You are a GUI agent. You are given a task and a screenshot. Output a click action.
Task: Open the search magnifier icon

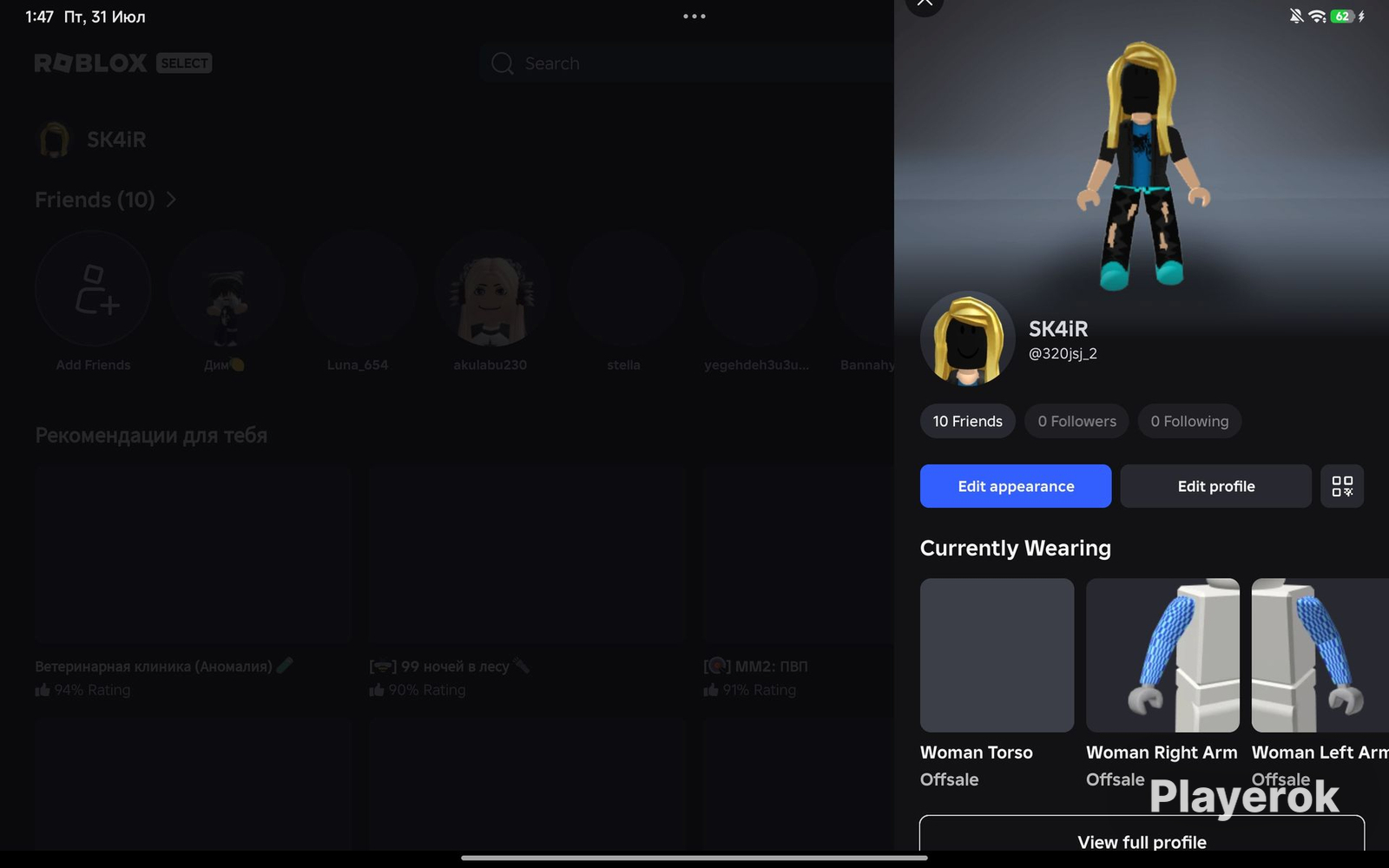[x=502, y=63]
